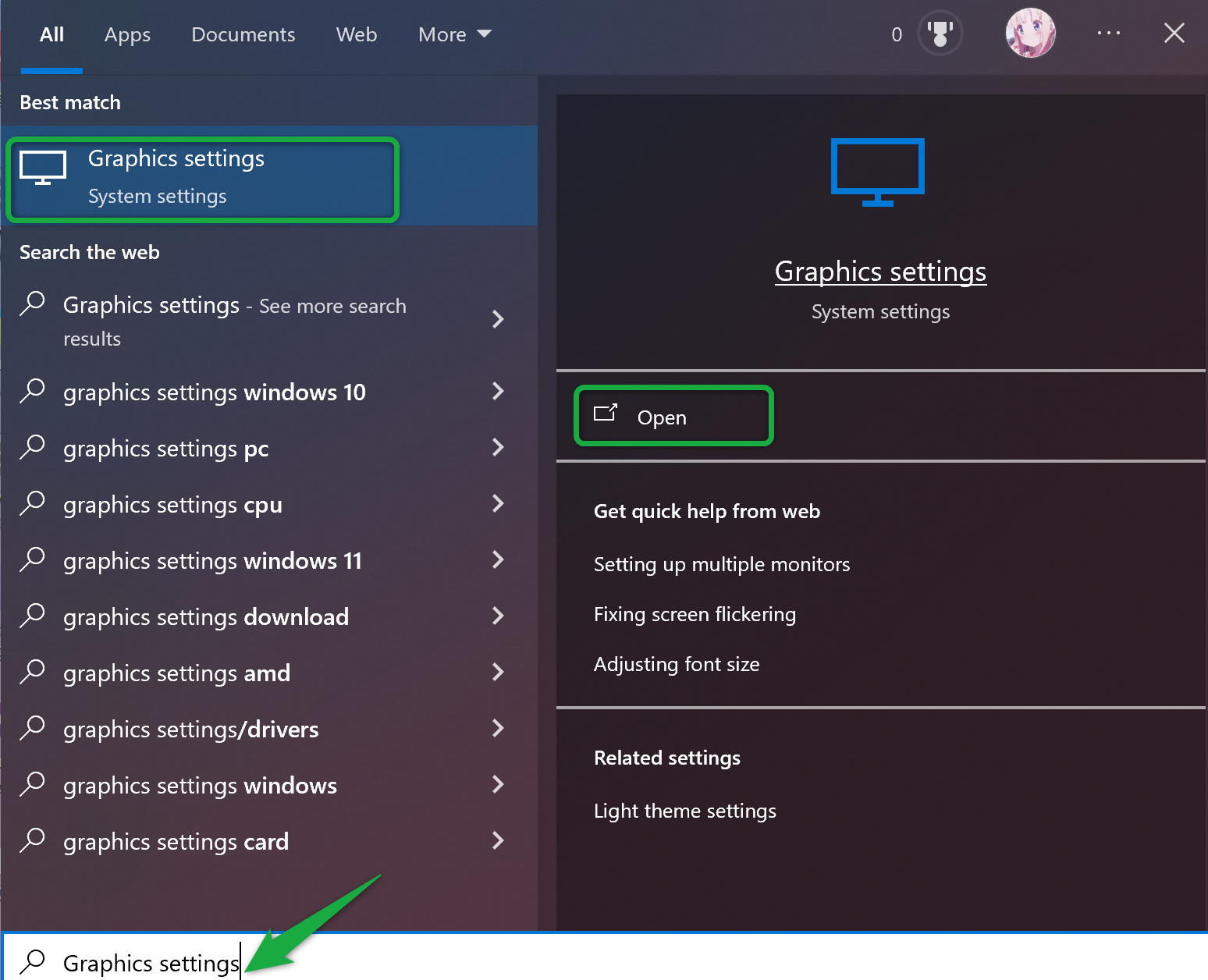Image resolution: width=1208 pixels, height=980 pixels.
Task: Switch to the Apps tab
Action: 127,34
